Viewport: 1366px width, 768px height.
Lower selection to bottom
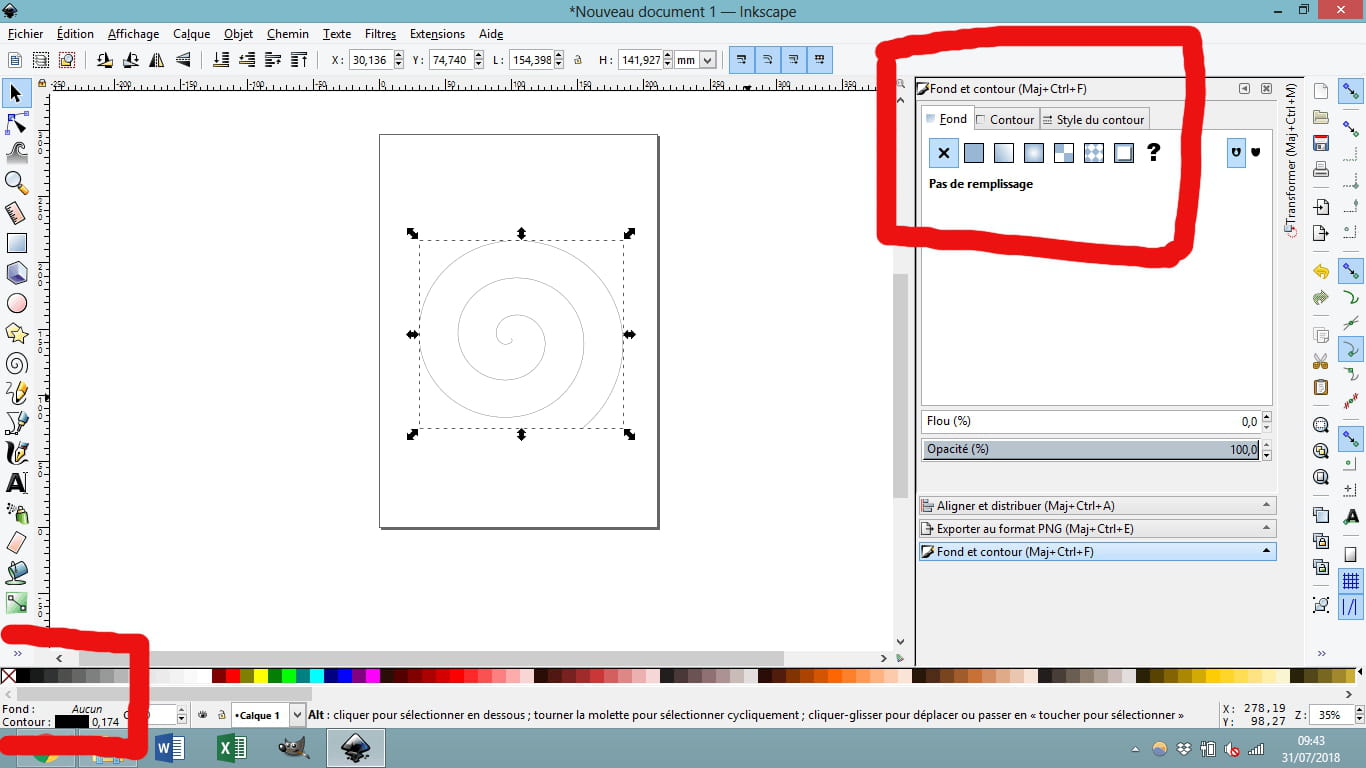(x=220, y=60)
